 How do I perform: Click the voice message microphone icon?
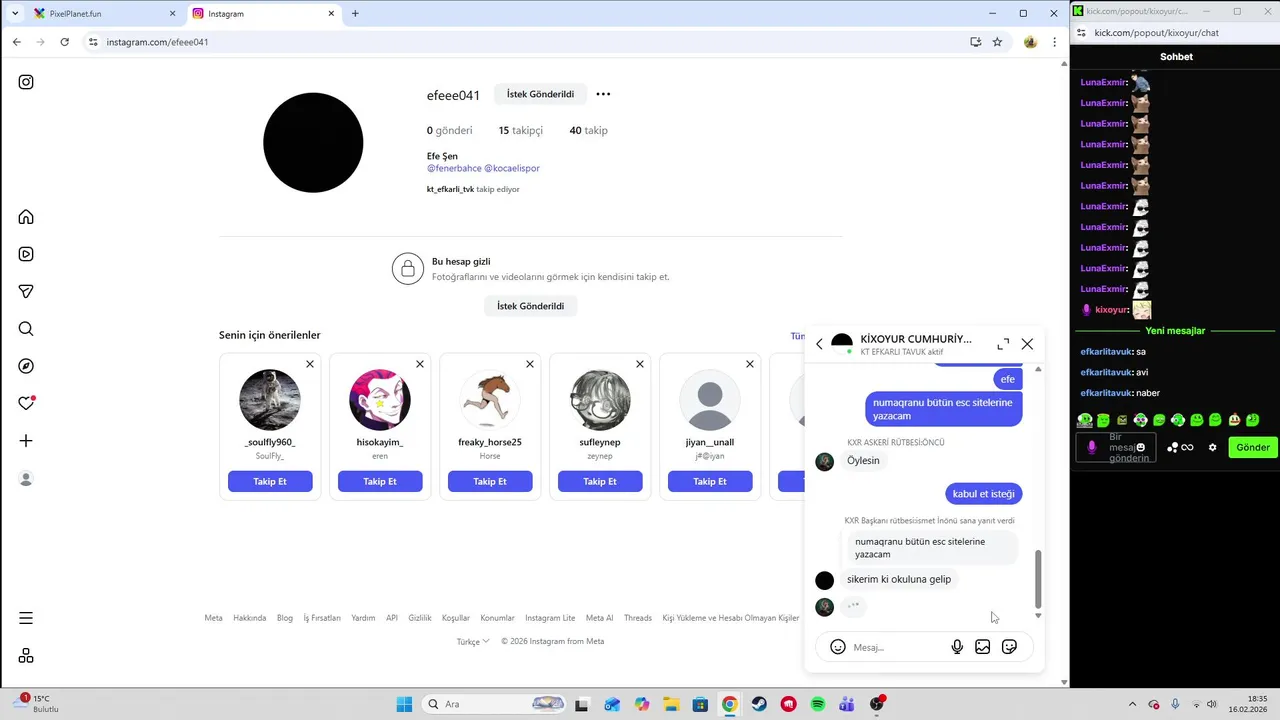[x=957, y=647]
